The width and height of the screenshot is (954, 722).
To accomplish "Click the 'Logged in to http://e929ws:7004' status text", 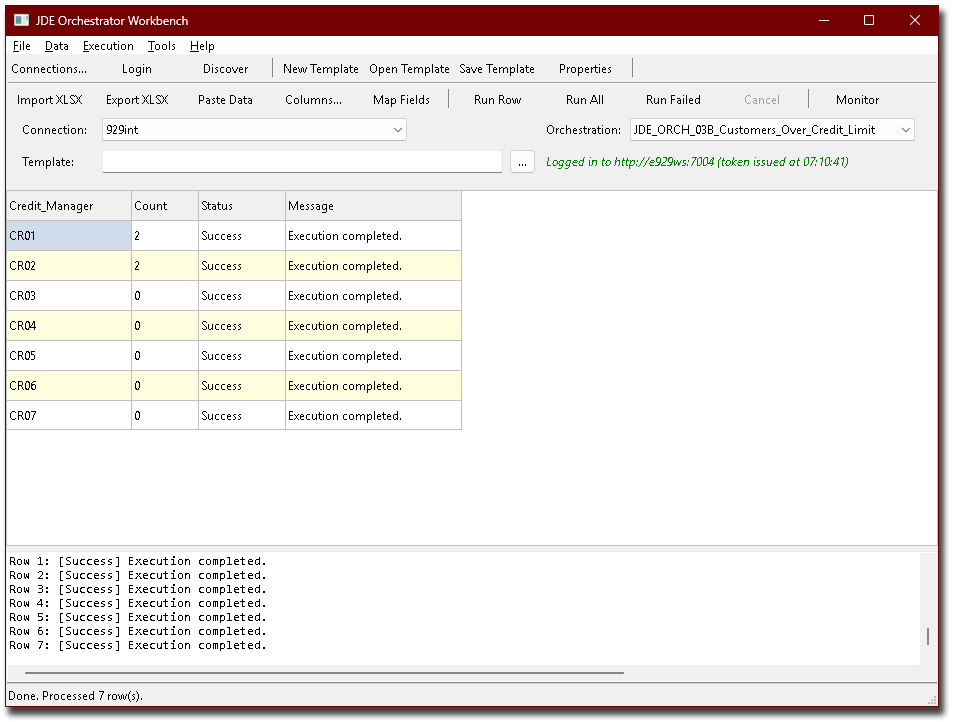I will coord(697,162).
